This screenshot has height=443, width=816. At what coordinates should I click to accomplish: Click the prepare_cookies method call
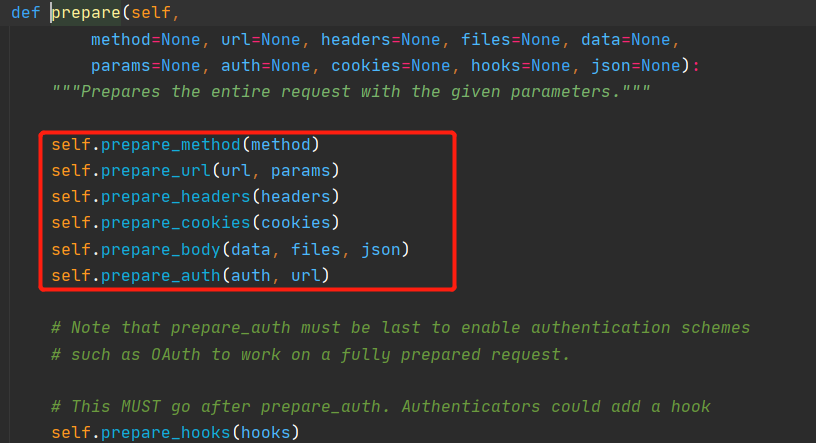click(161, 222)
